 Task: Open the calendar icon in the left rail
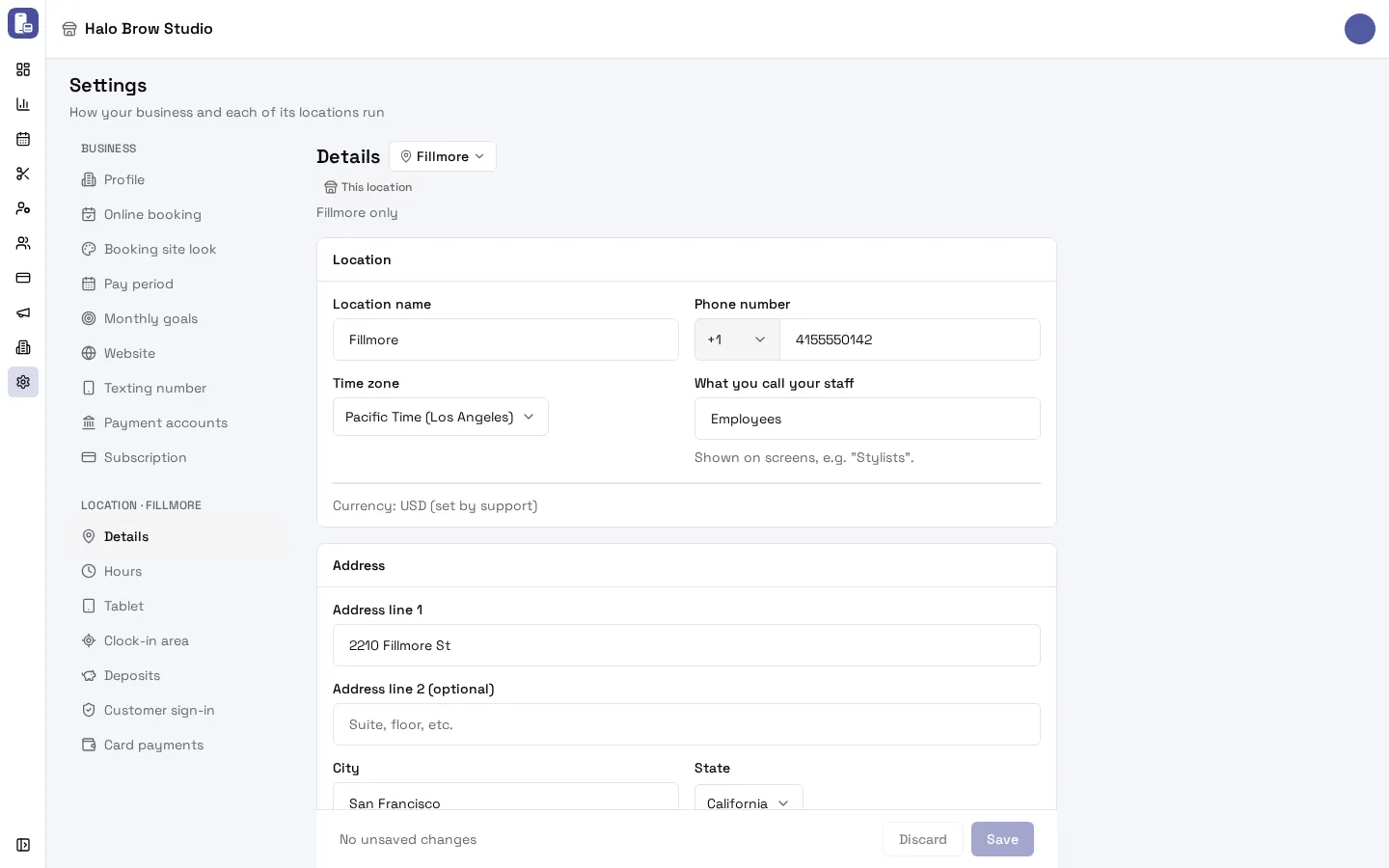(23, 139)
